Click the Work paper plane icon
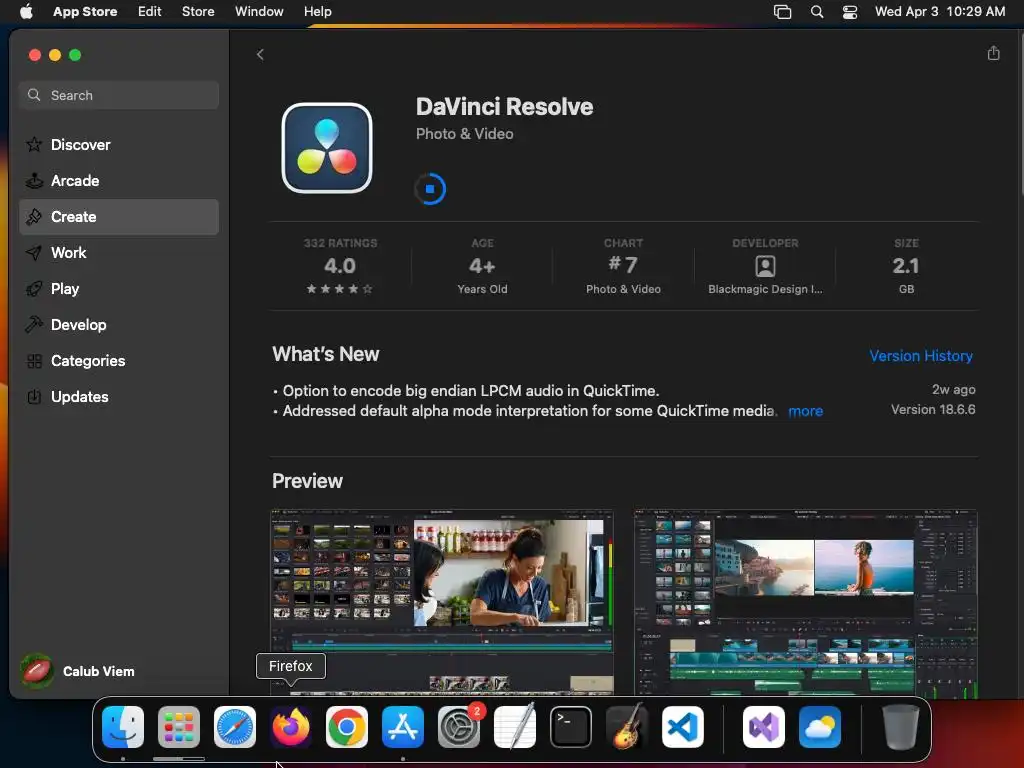This screenshot has width=1024, height=768. click(x=34, y=253)
